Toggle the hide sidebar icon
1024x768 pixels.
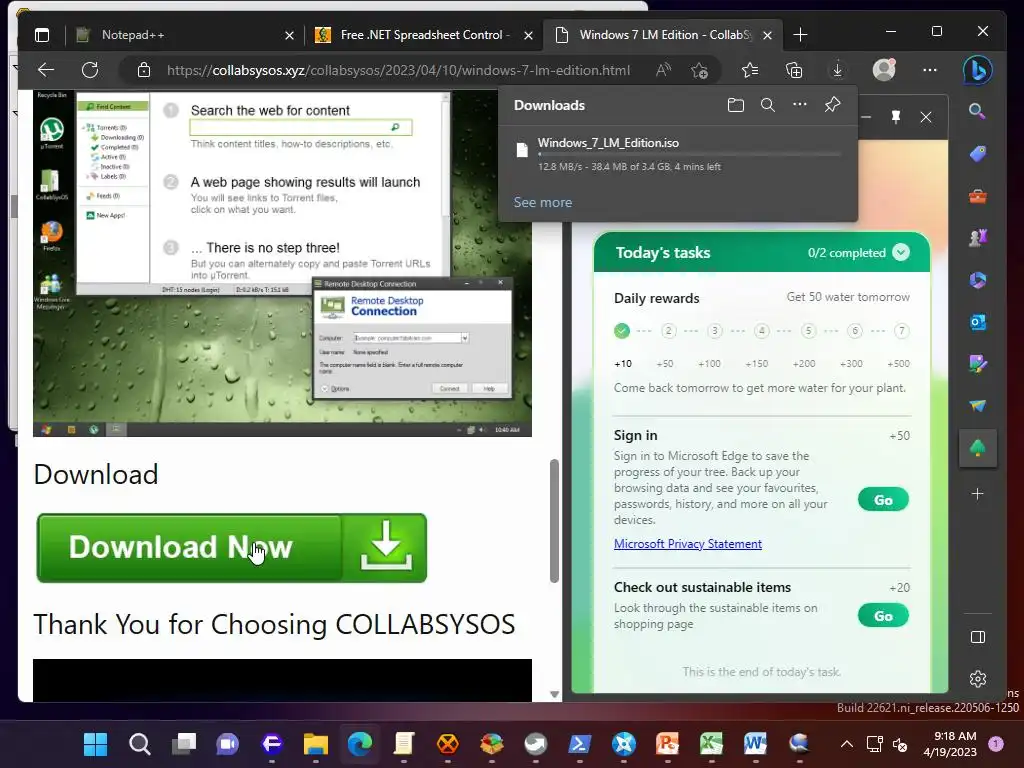point(978,637)
